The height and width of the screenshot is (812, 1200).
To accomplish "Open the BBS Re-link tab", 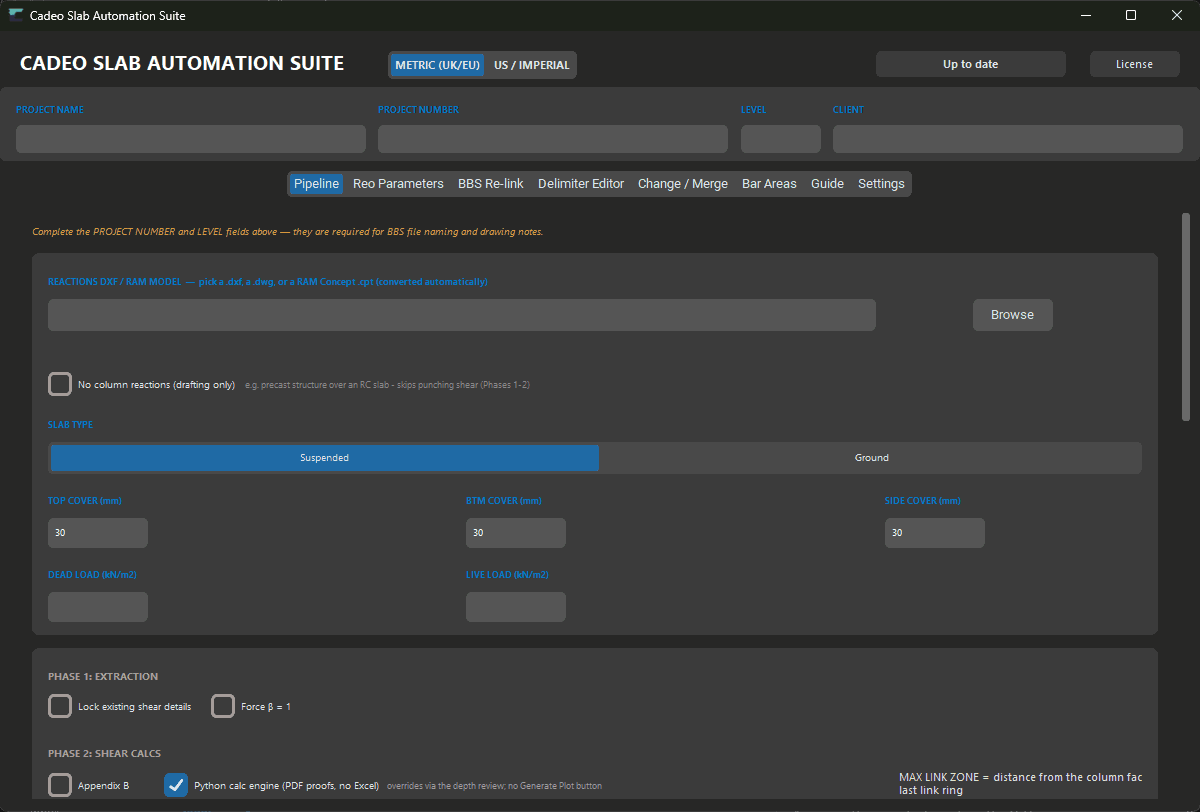I will click(x=491, y=184).
